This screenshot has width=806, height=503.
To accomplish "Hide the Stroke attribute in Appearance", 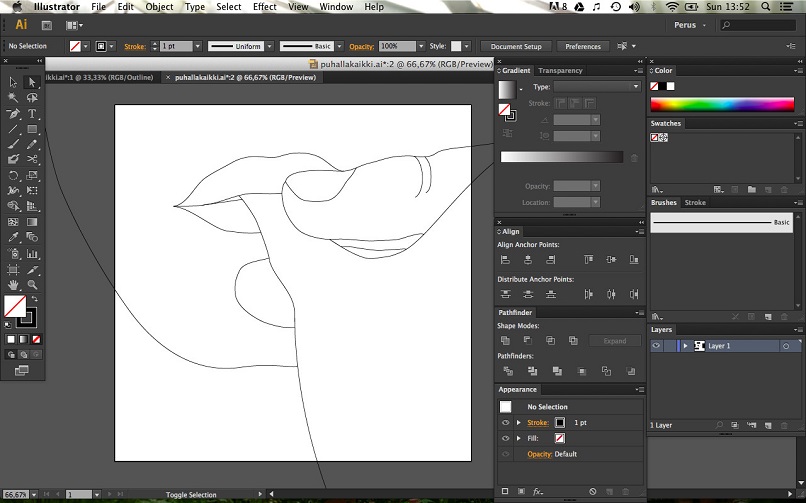I will click(x=505, y=423).
